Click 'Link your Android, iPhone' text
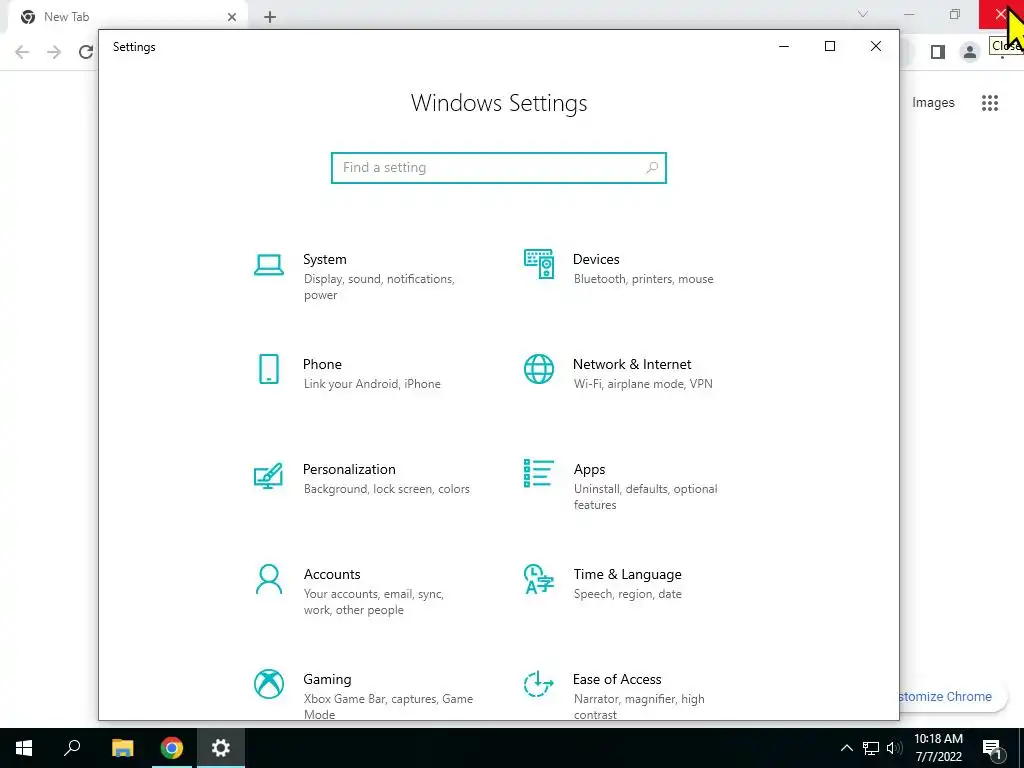This screenshot has width=1024, height=768. pyautogui.click(x=372, y=384)
